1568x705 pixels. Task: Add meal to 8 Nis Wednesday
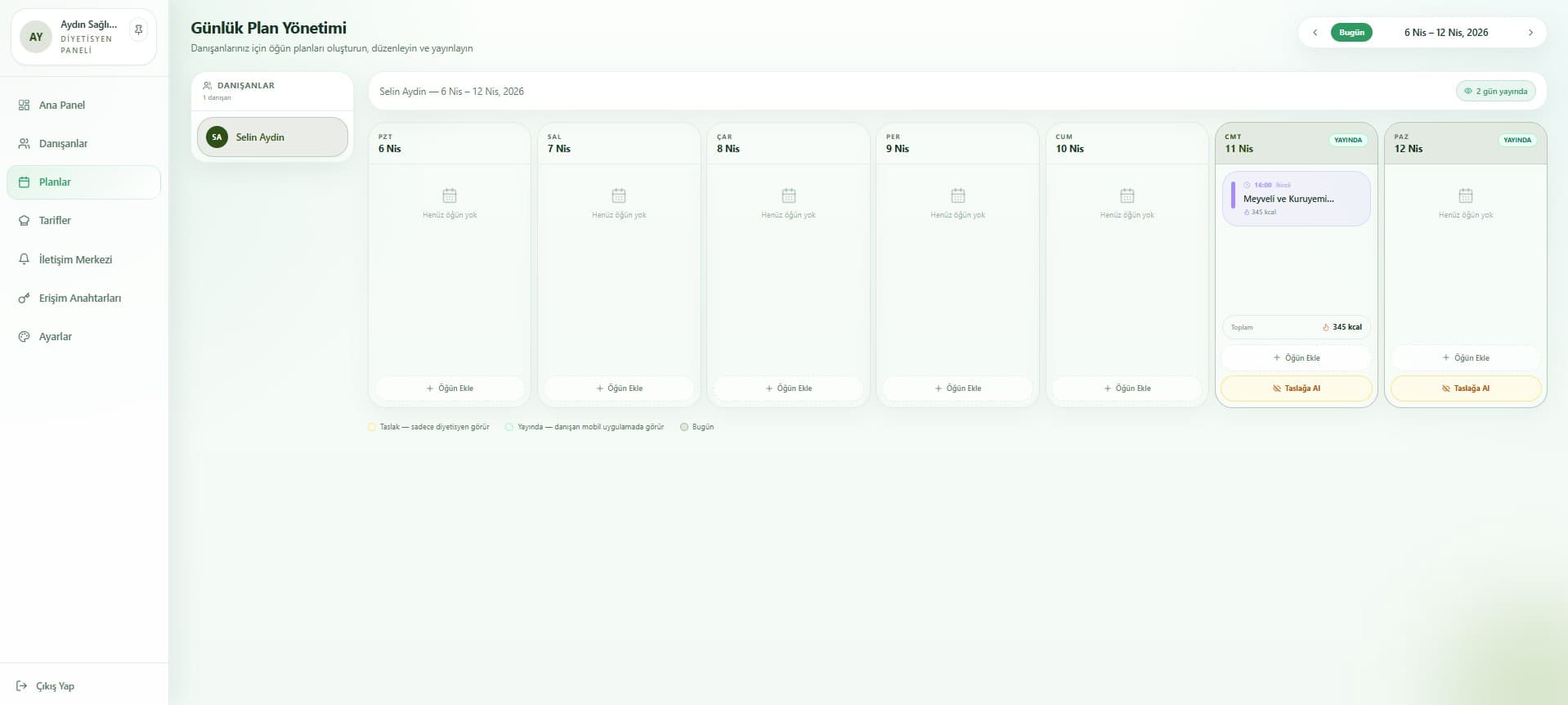pyautogui.click(x=788, y=388)
